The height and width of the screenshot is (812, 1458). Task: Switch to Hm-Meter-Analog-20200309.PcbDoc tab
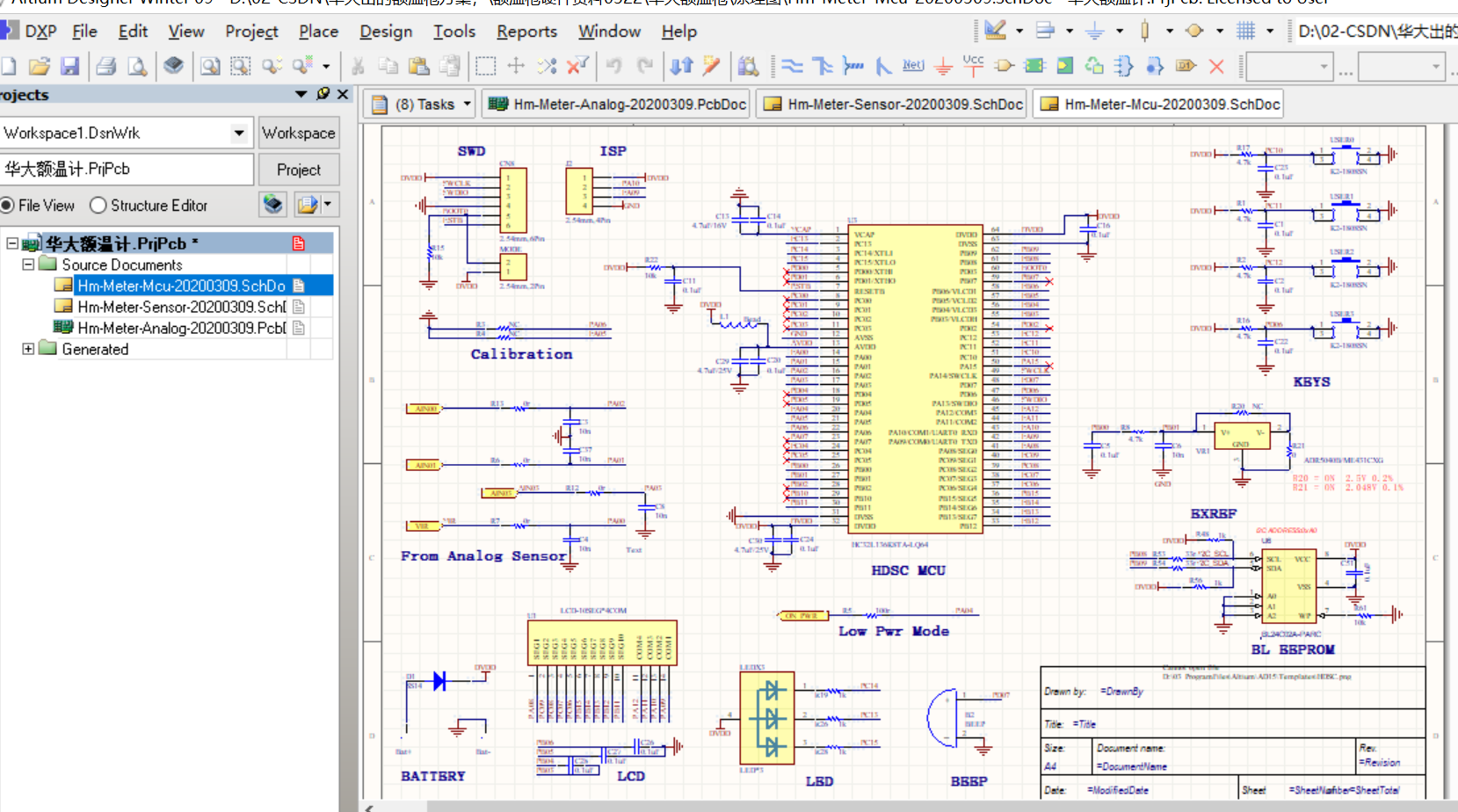(x=618, y=104)
